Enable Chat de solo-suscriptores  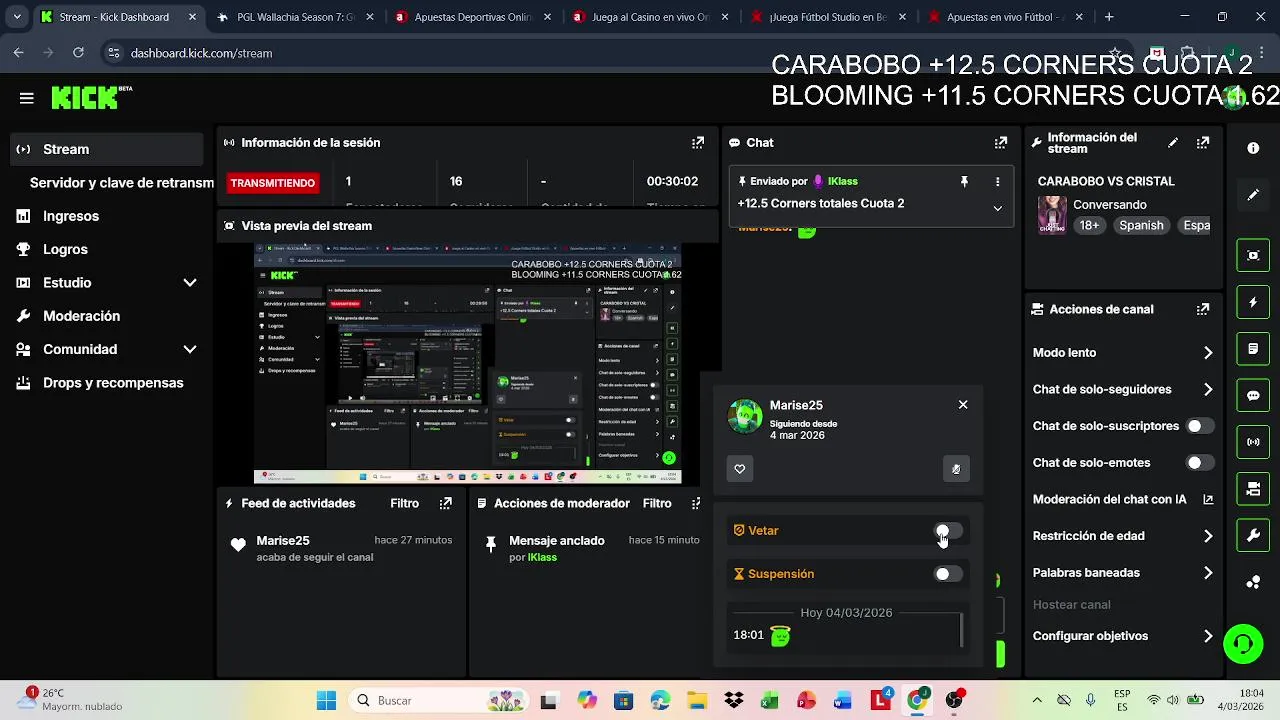1200,426
